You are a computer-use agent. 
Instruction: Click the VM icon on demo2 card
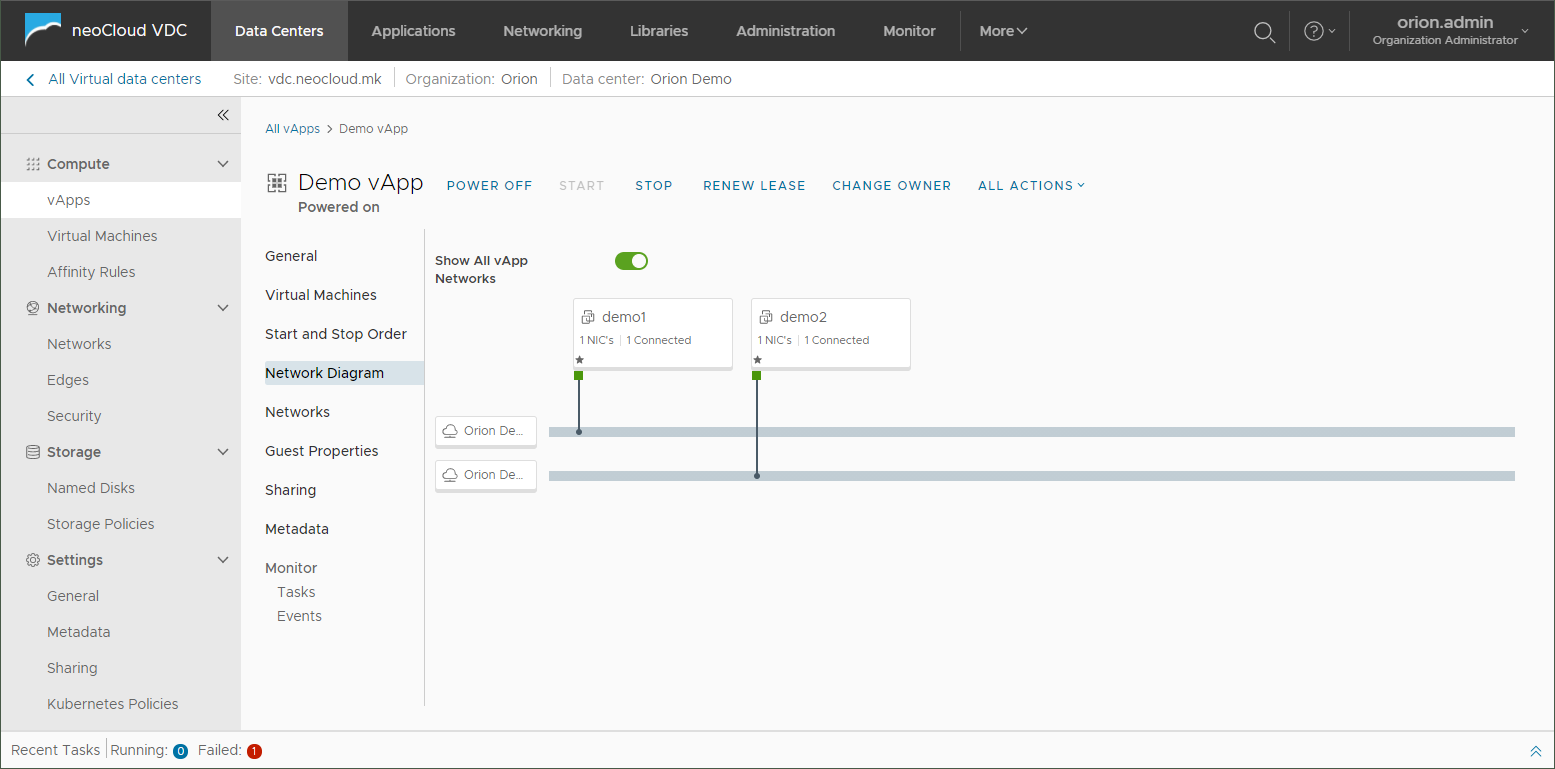point(766,317)
